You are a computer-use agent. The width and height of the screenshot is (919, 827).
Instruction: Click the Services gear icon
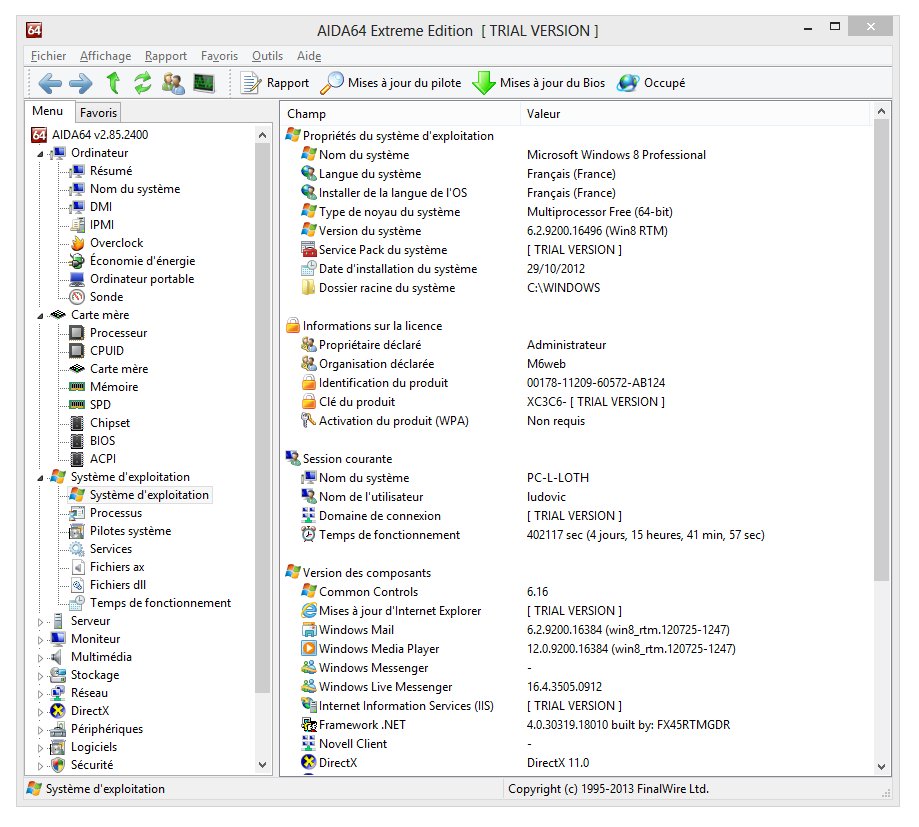pyautogui.click(x=77, y=549)
